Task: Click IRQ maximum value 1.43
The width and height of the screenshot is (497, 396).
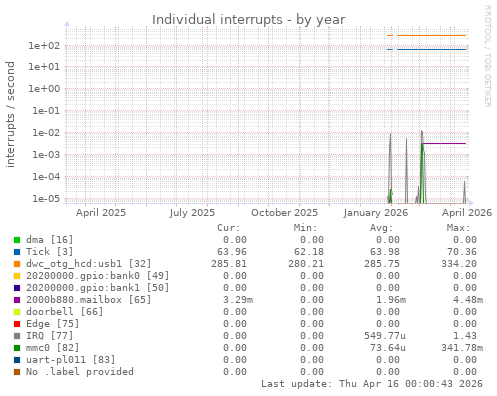Action: coord(465,336)
